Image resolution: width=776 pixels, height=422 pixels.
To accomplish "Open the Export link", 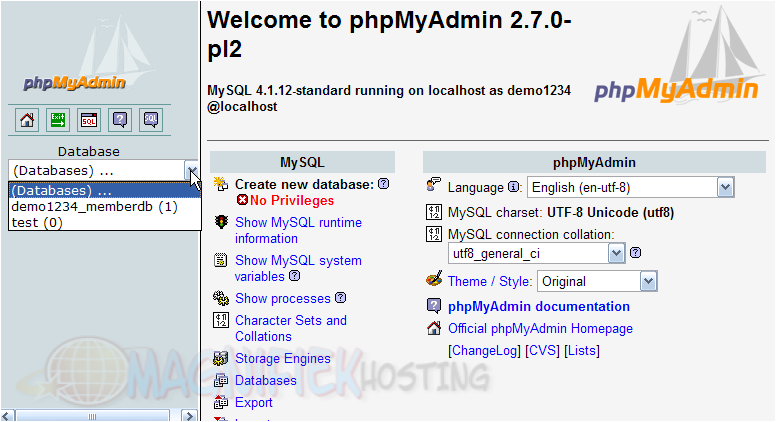I will 254,403.
